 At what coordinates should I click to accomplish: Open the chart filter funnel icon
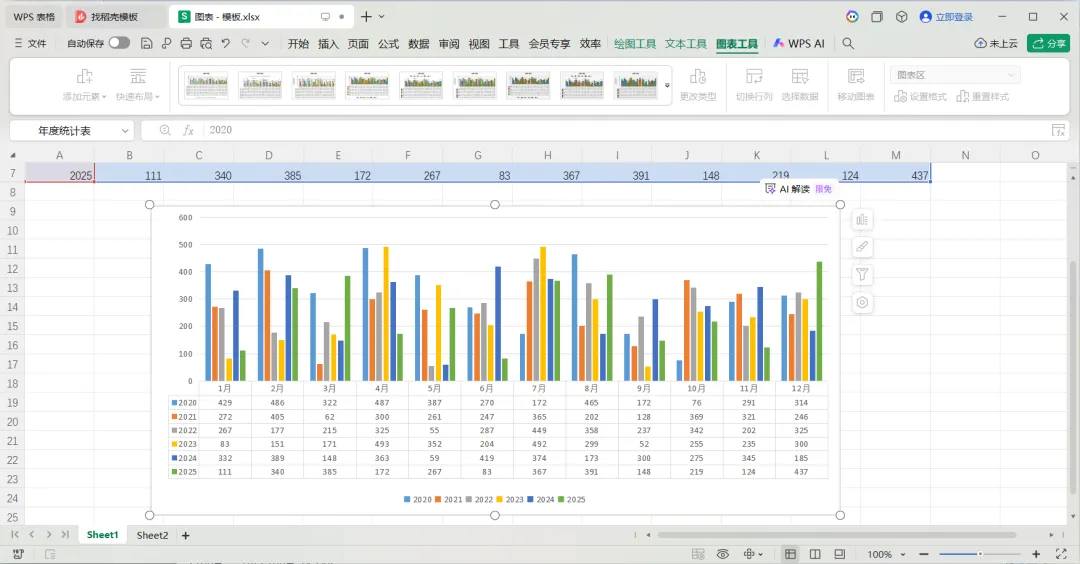[862, 275]
